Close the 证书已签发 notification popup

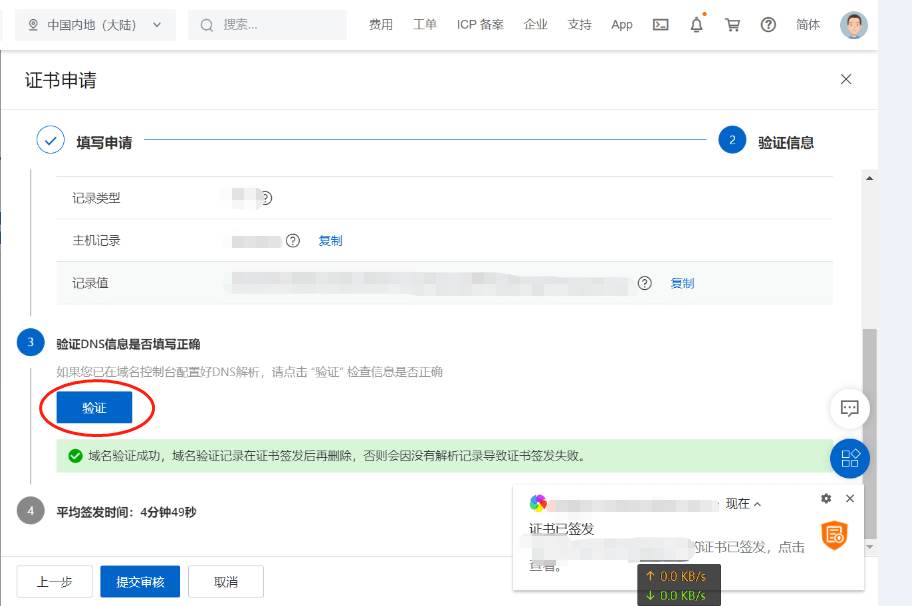tap(850, 498)
